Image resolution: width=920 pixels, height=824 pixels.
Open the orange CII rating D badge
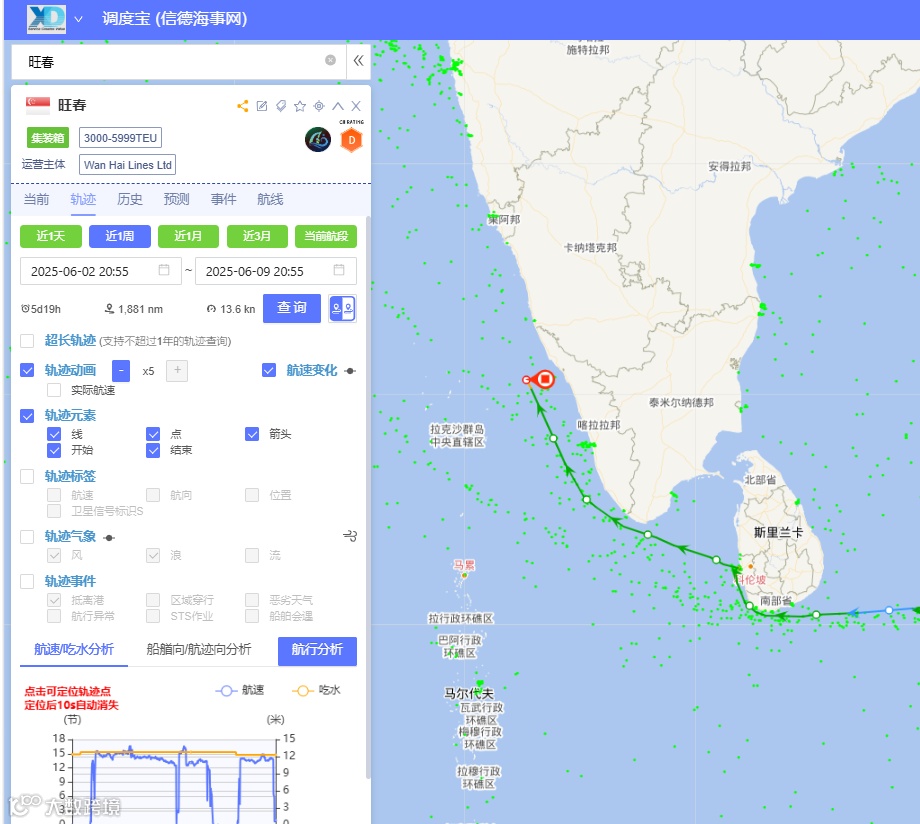click(351, 140)
